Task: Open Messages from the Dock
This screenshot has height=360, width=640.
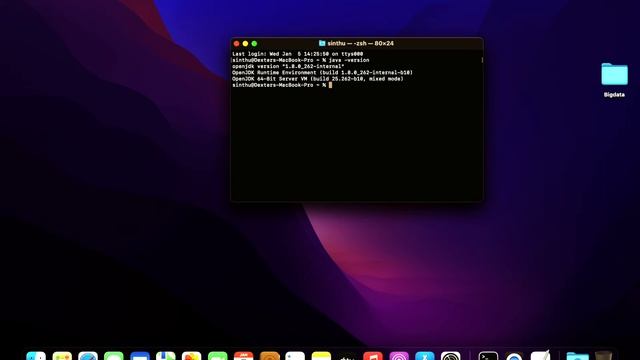Action: click(x=114, y=356)
